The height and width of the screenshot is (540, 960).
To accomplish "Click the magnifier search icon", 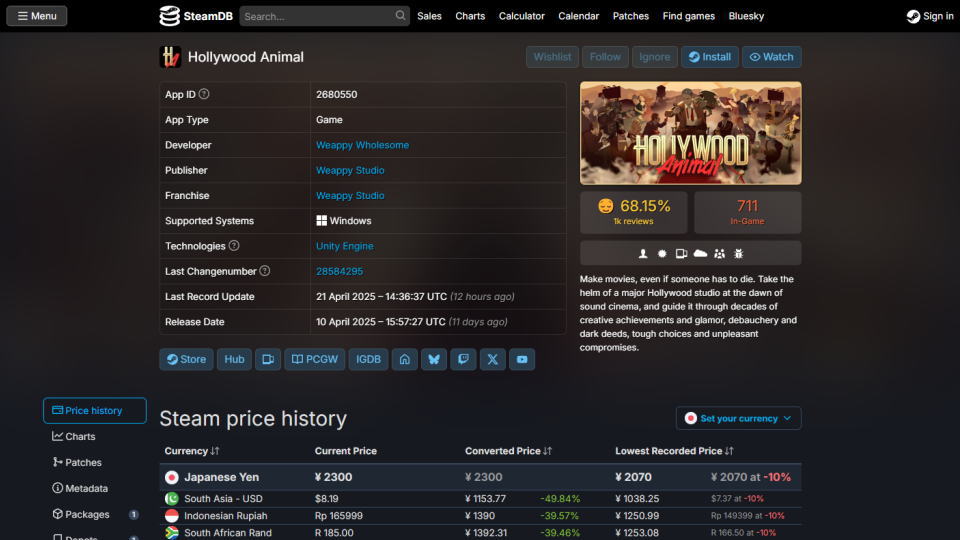I will pos(400,15).
